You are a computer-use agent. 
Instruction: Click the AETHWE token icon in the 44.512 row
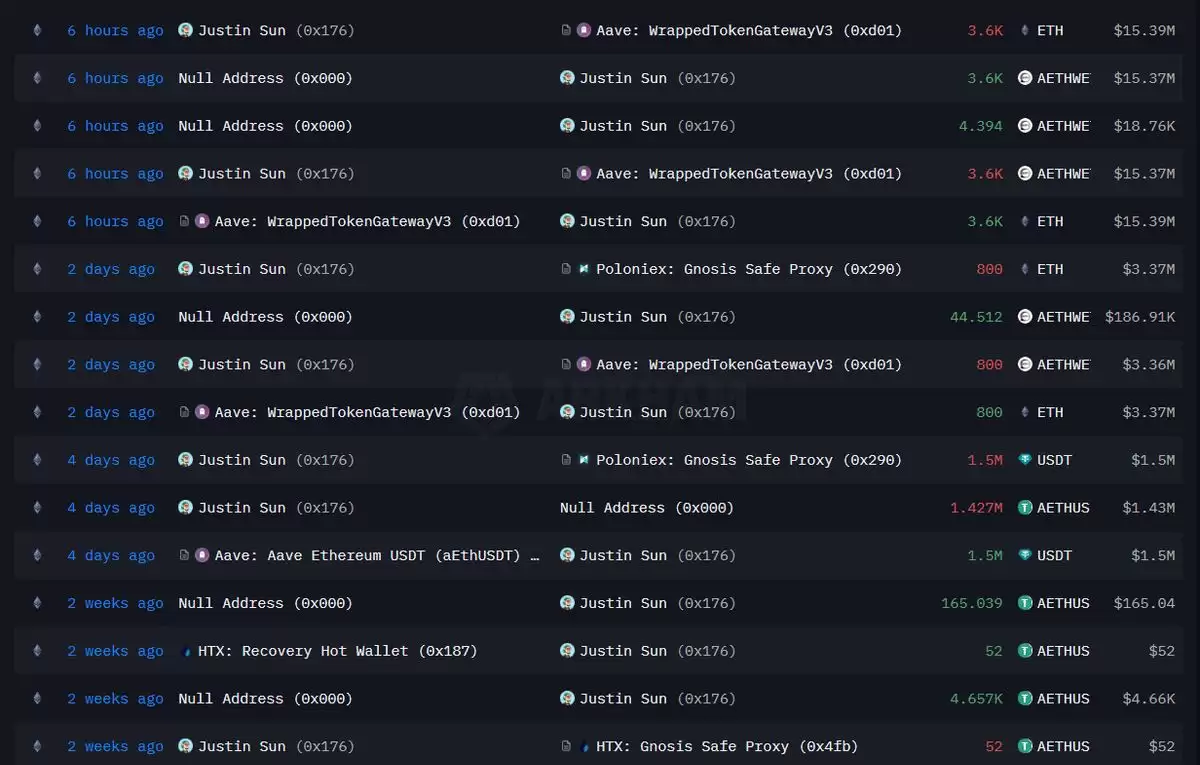[1025, 317]
